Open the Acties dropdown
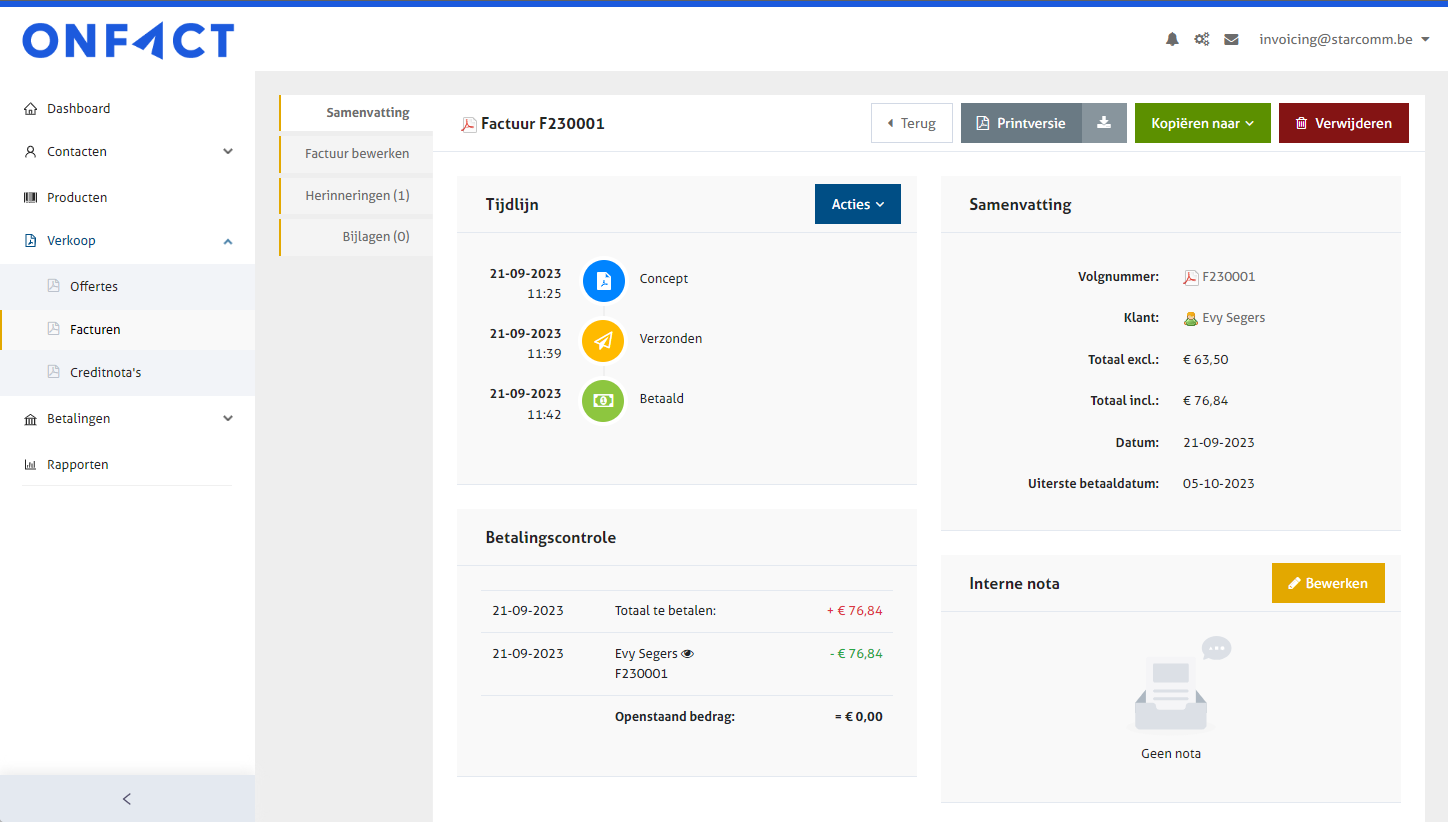The height and width of the screenshot is (822, 1448). click(x=857, y=204)
